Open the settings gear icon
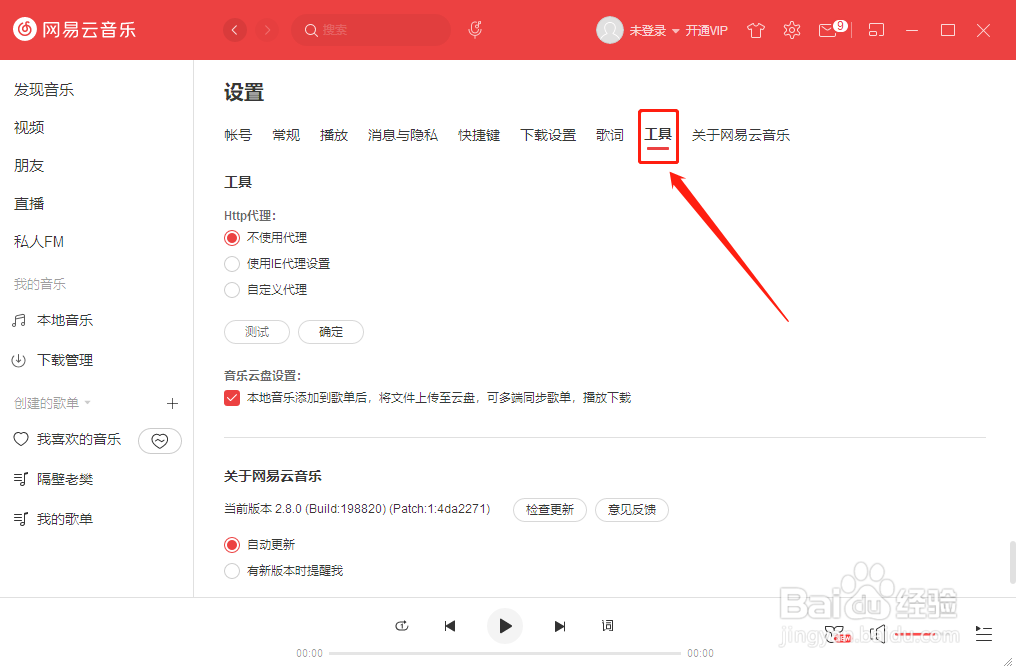This screenshot has width=1016, height=670. 791,30
